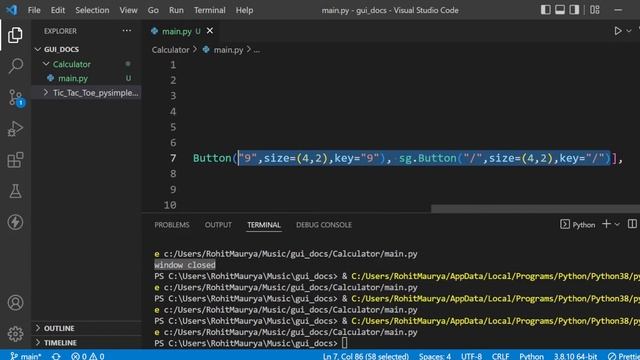Run Python file with play button

coord(618,31)
